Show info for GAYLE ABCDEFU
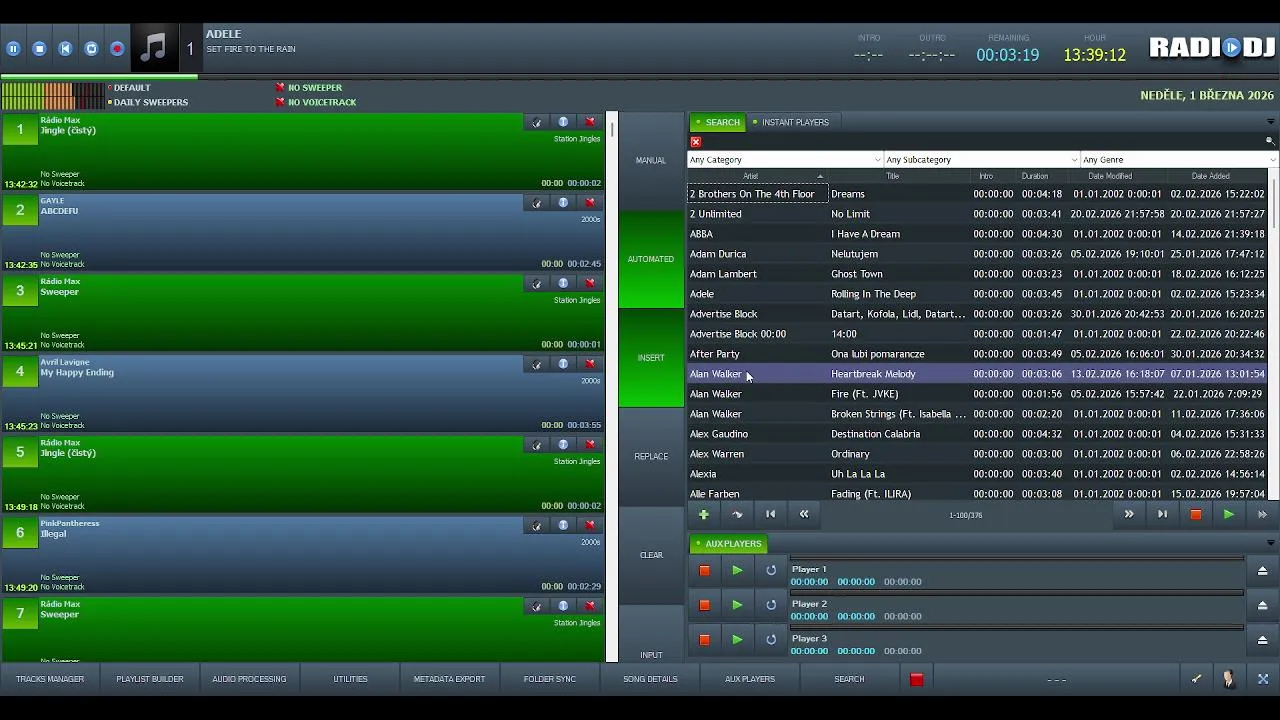This screenshot has width=1280, height=720. 563,203
